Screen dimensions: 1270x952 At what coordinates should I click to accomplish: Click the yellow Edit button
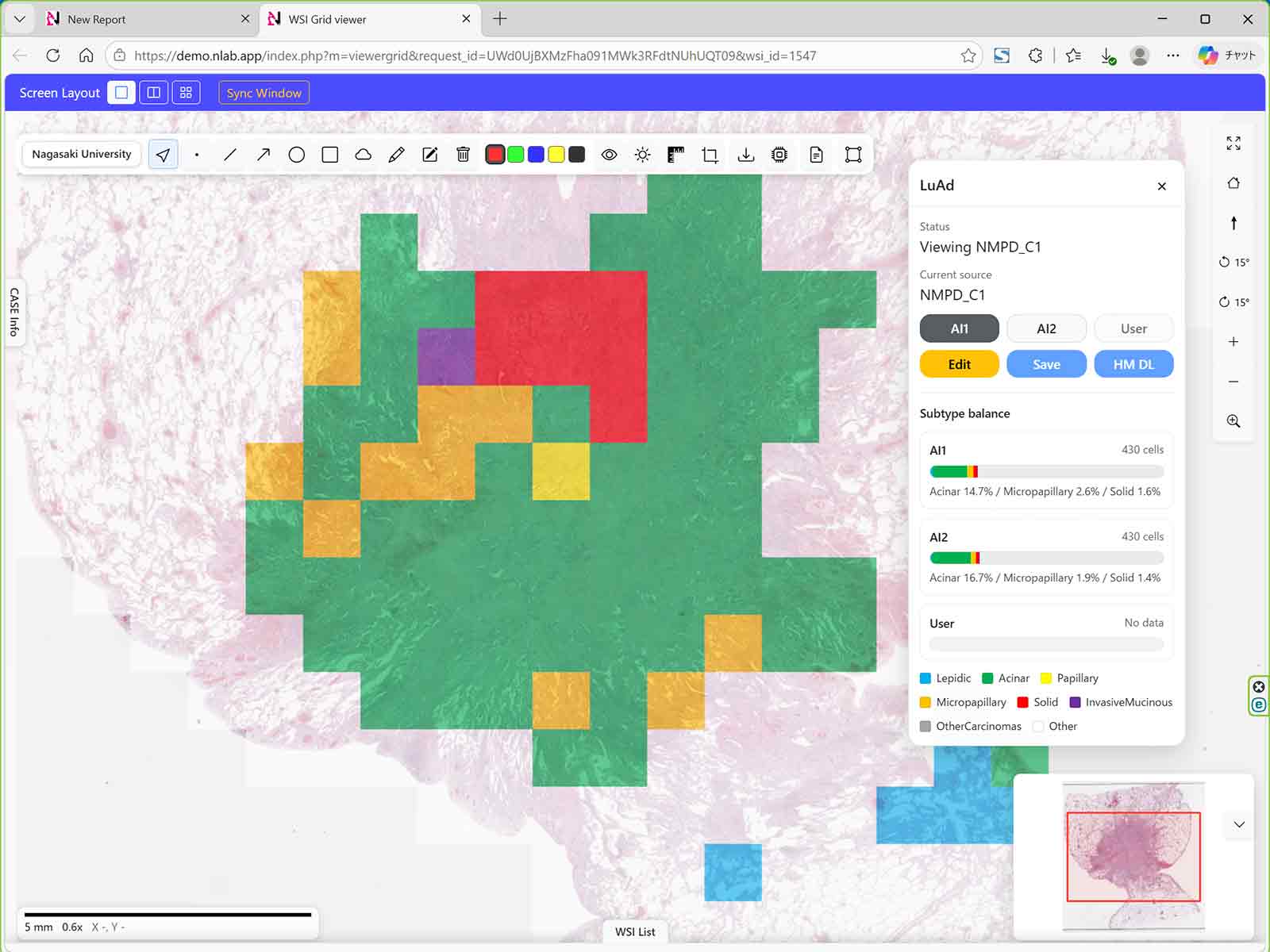pos(959,364)
